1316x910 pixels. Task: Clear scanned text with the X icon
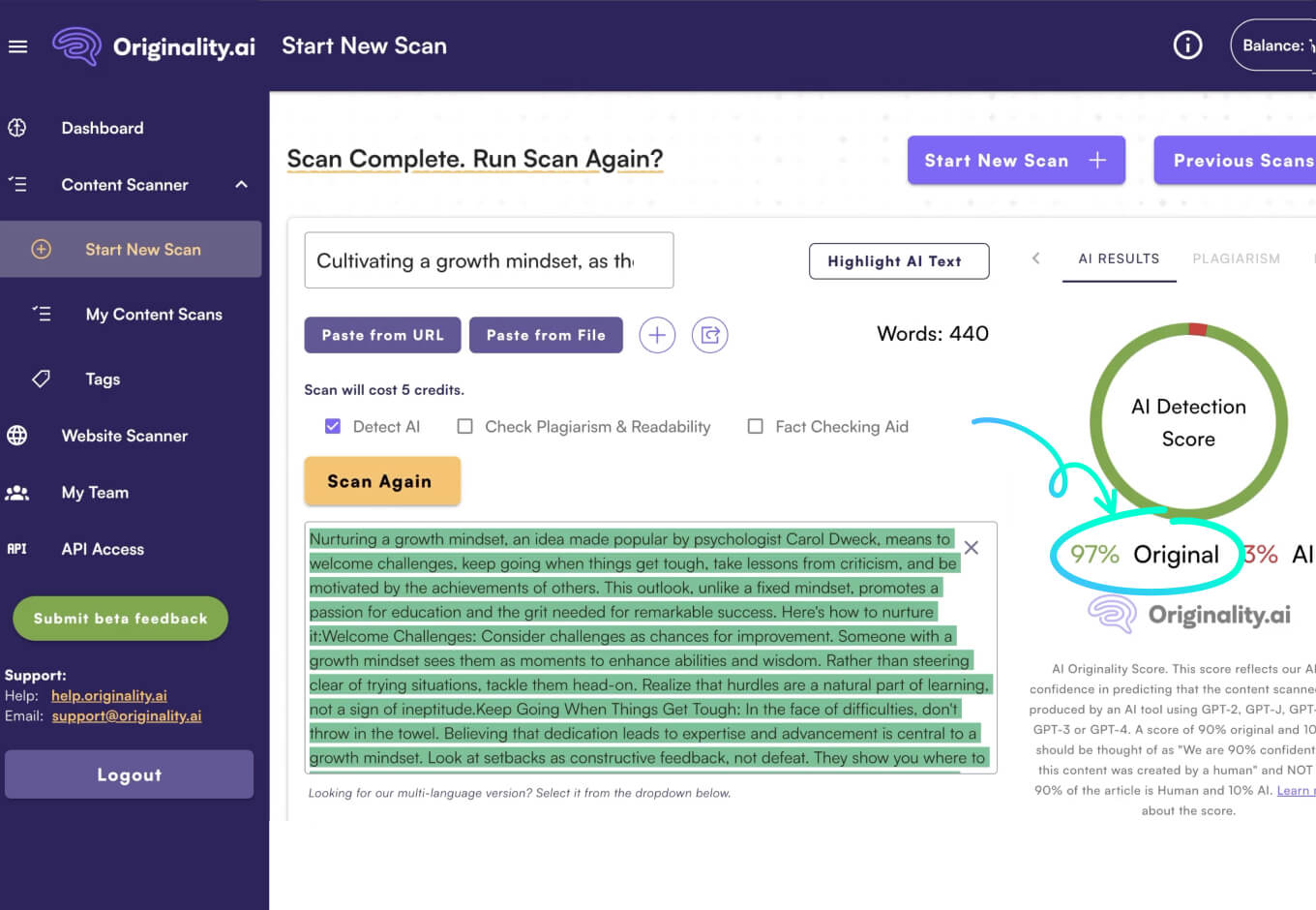click(972, 548)
